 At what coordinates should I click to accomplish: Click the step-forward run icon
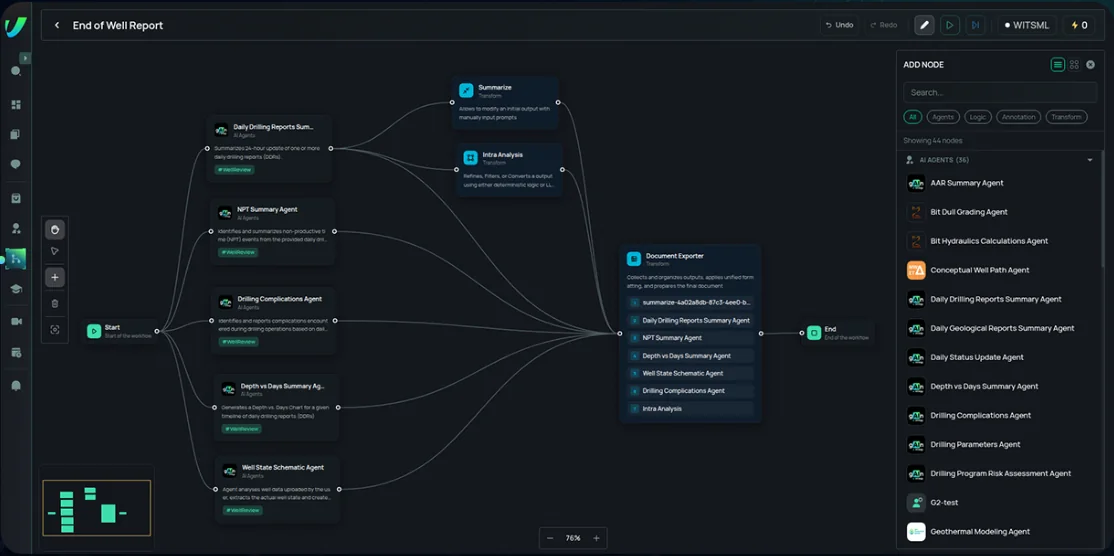(x=975, y=25)
